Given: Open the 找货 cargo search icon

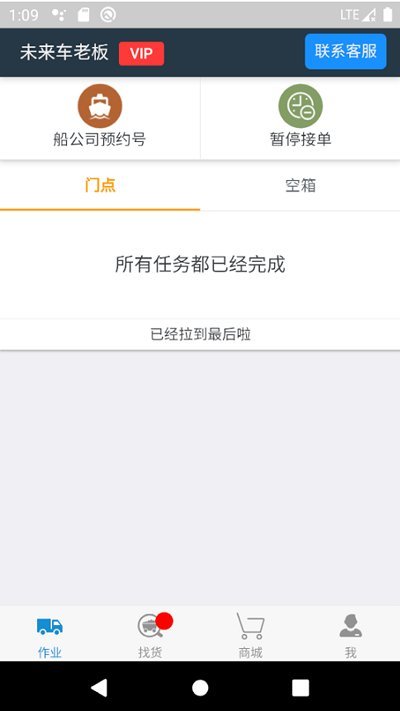Looking at the screenshot, I should (x=150, y=626).
